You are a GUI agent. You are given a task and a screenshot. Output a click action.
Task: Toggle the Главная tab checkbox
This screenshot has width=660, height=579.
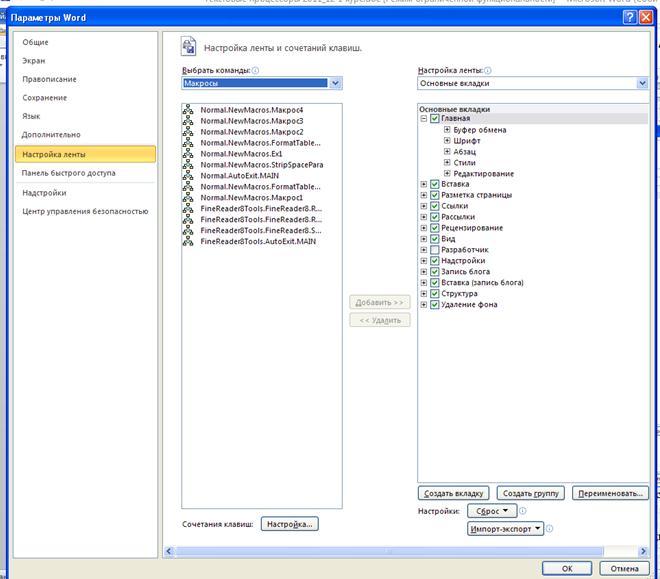[435, 118]
